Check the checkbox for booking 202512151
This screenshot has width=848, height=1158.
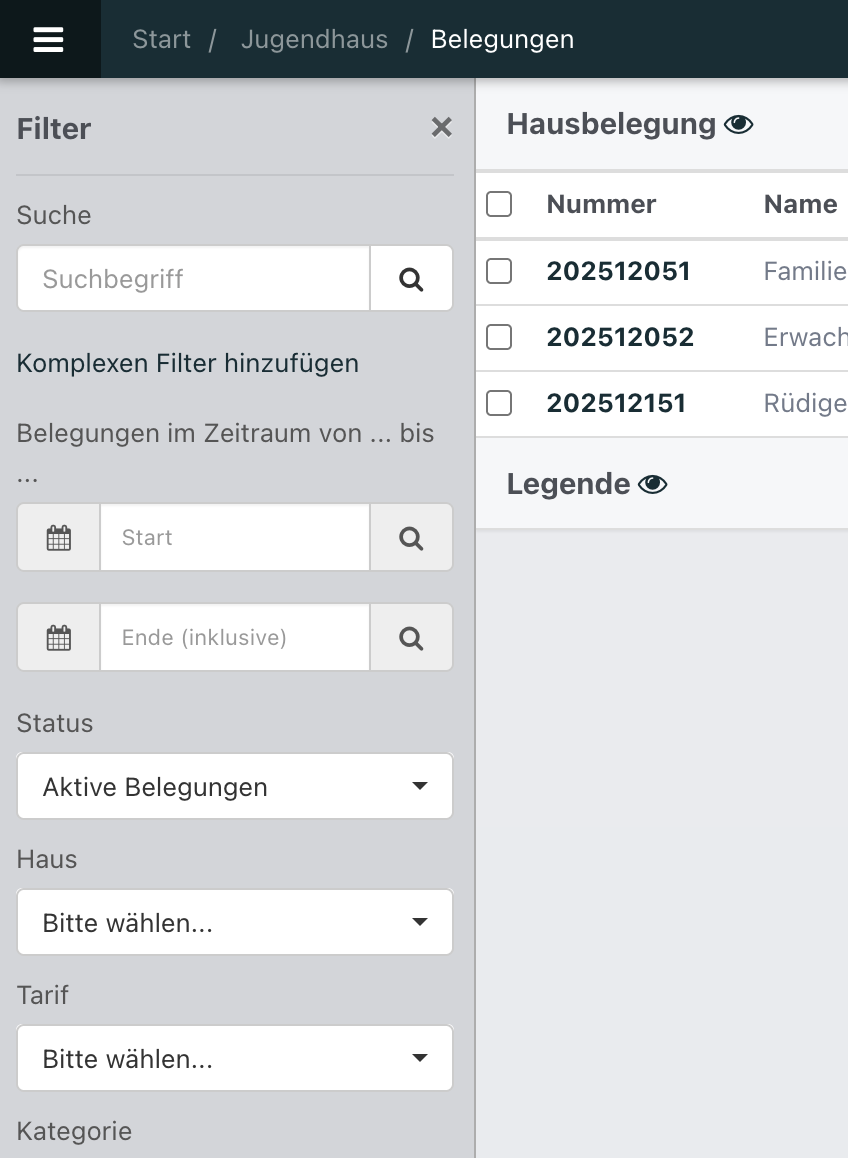(x=499, y=403)
